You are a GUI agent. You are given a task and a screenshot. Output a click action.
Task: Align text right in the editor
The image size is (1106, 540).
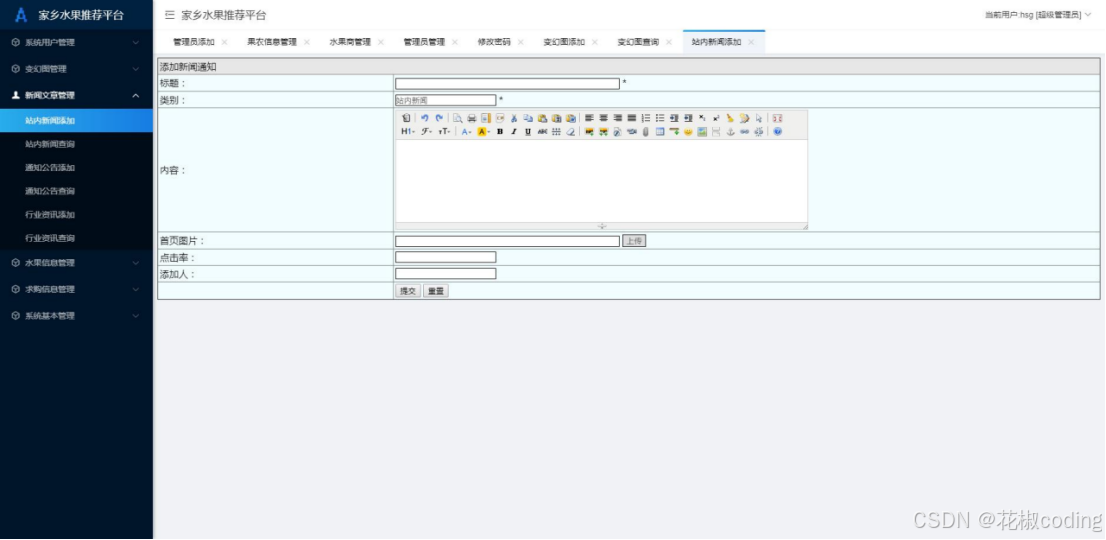[618, 118]
